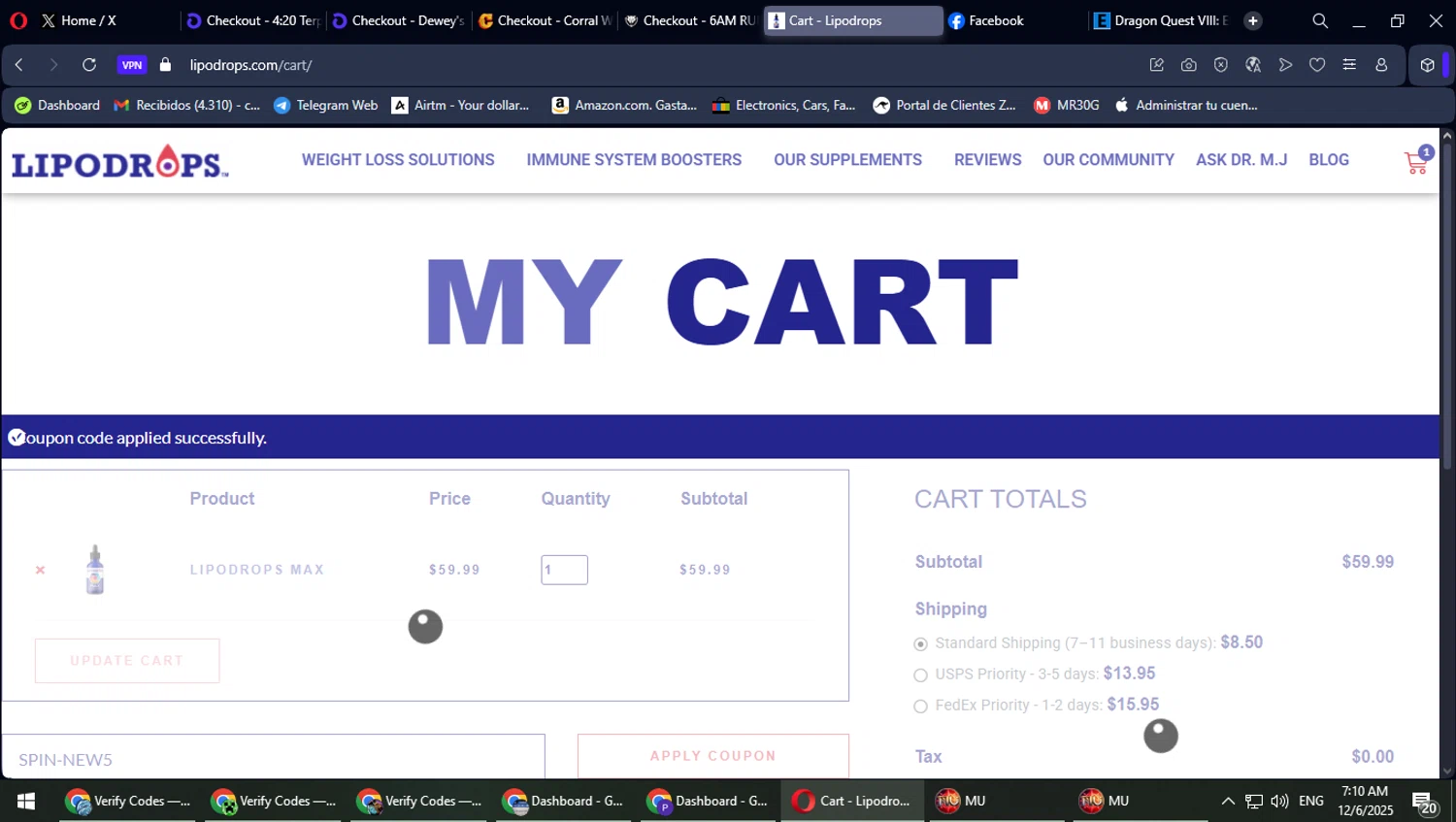1456x822 pixels.
Task: Switch to Checkout - Corral tab
Action: tap(544, 20)
